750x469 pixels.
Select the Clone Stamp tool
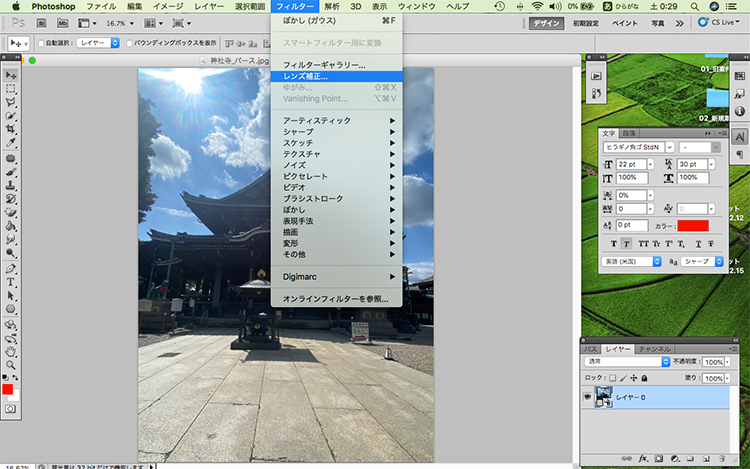coord(11,185)
